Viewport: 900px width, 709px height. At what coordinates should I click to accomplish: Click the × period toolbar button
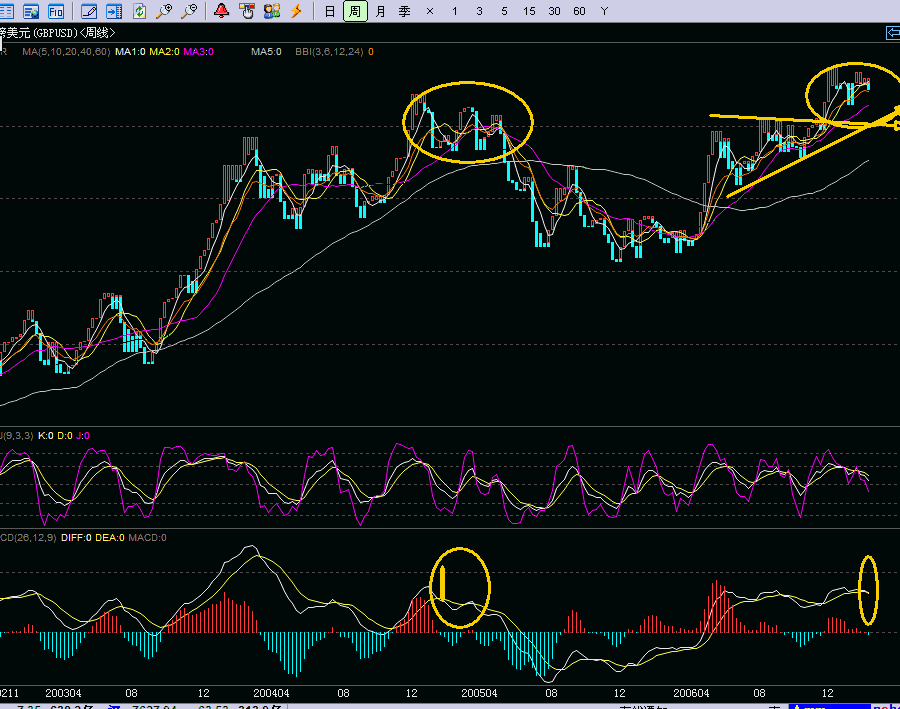(430, 11)
